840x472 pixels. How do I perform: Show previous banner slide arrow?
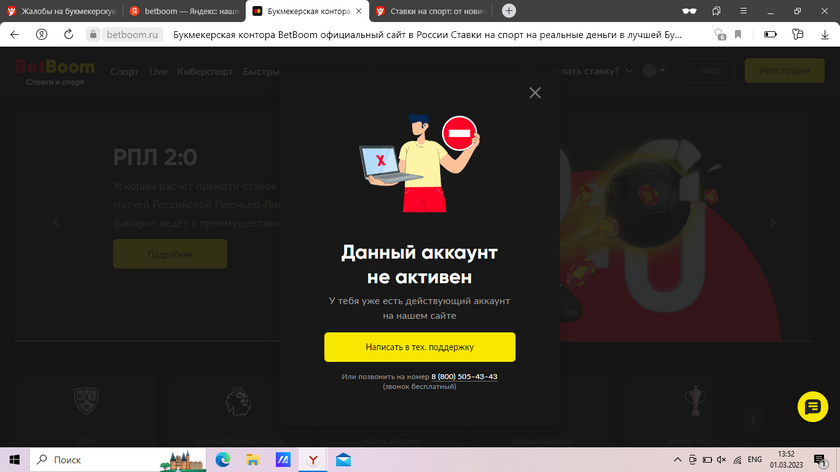(56, 222)
